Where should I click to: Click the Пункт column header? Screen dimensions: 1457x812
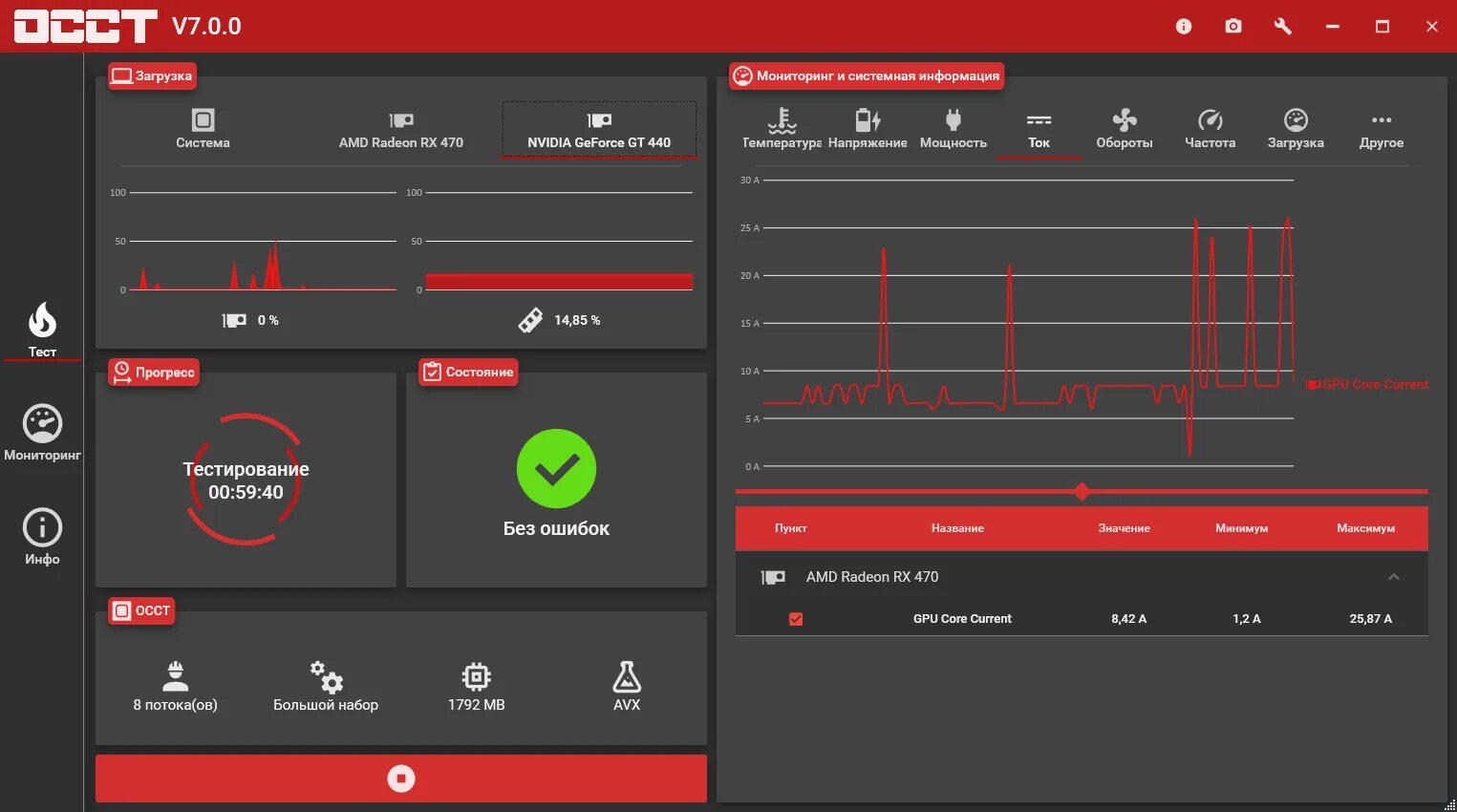(790, 528)
